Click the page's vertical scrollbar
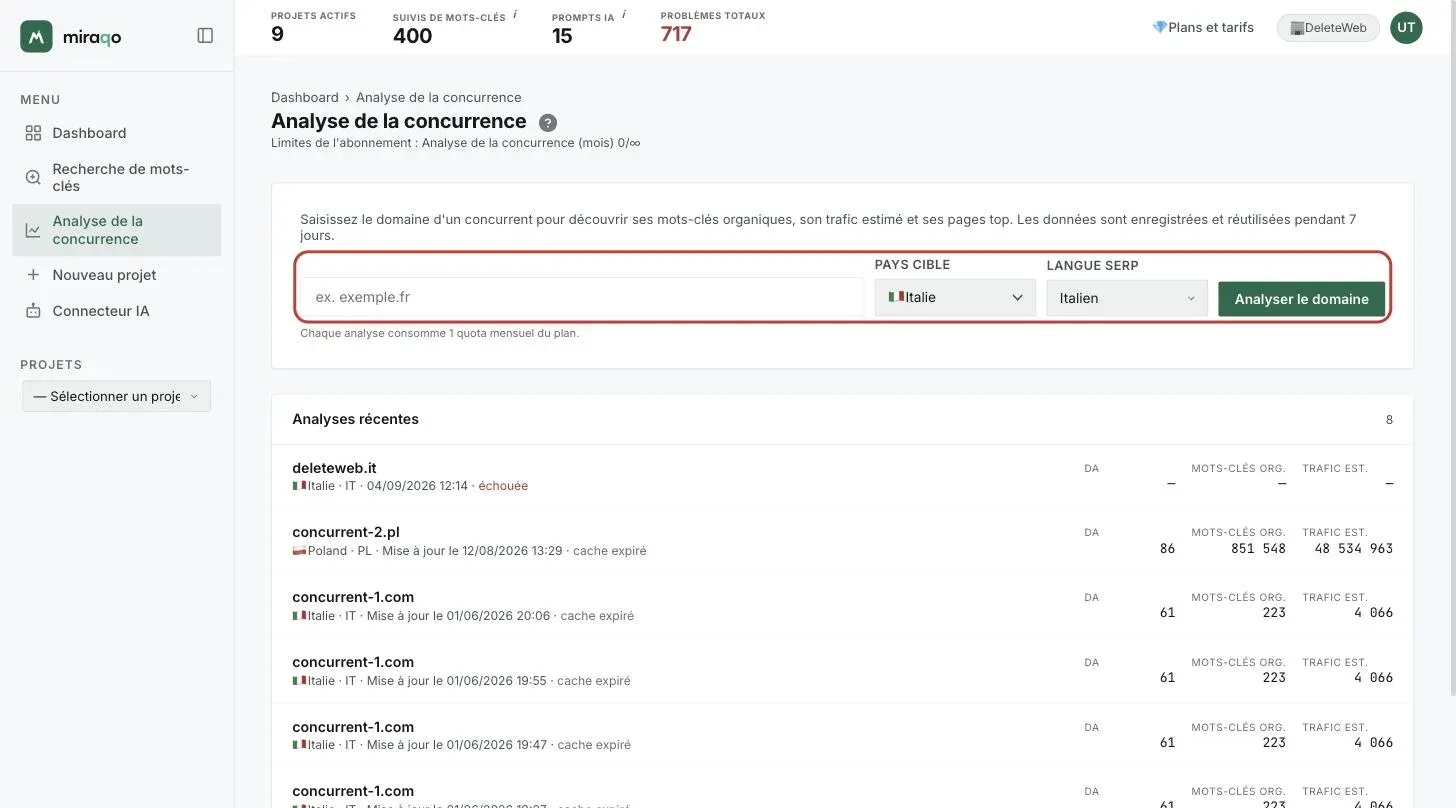The image size is (1456, 808). [1452, 350]
